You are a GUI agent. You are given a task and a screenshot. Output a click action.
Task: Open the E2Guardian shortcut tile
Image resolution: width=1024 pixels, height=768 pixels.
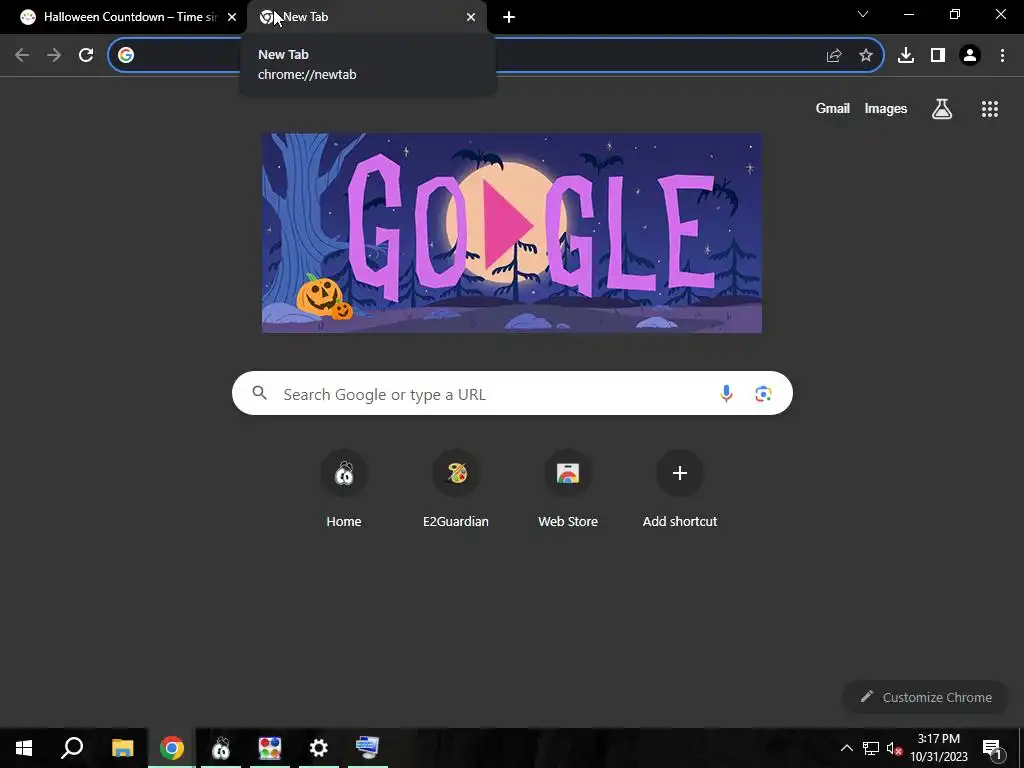click(456, 488)
